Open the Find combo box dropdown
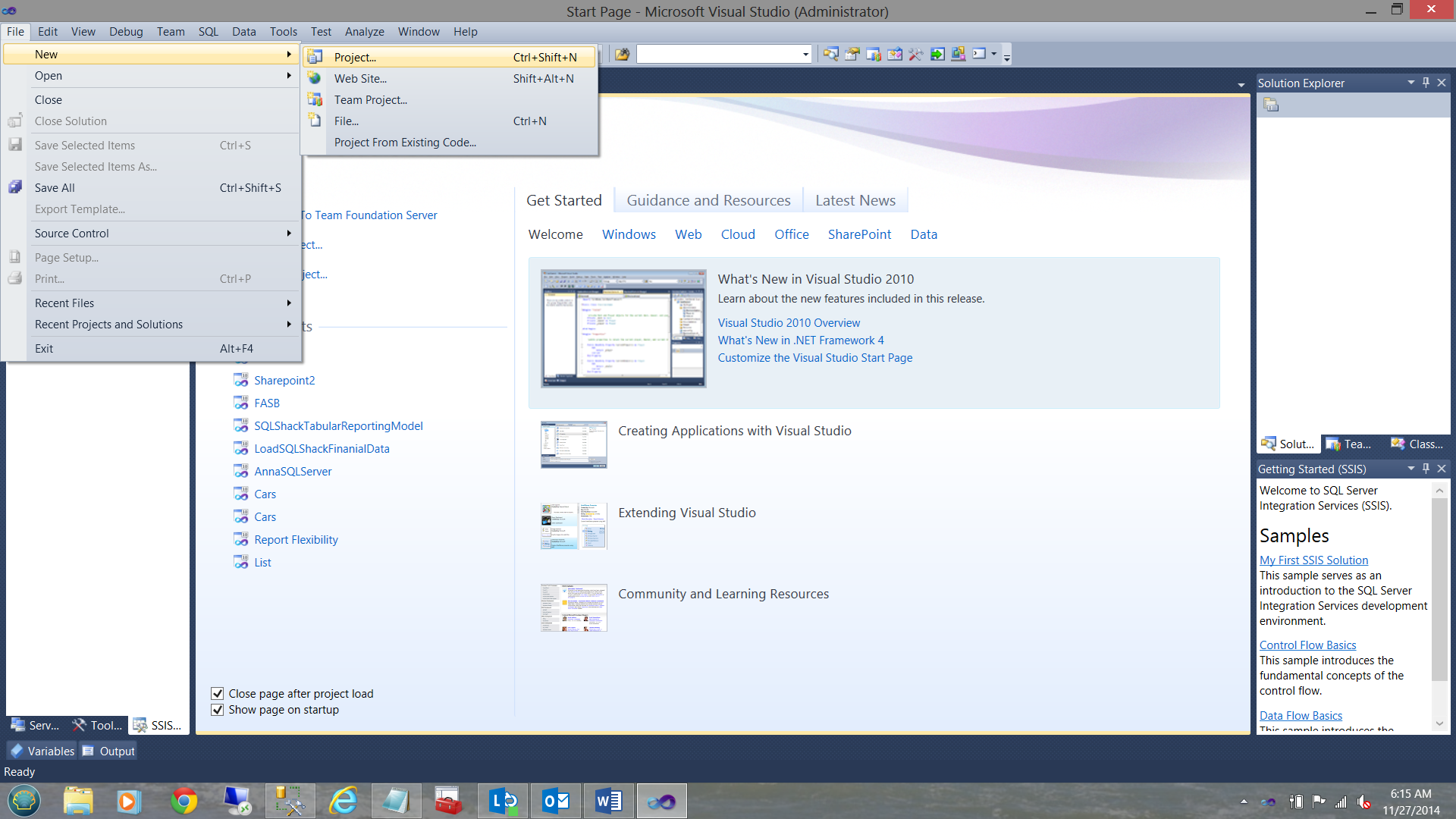1456x819 pixels. 805,54
